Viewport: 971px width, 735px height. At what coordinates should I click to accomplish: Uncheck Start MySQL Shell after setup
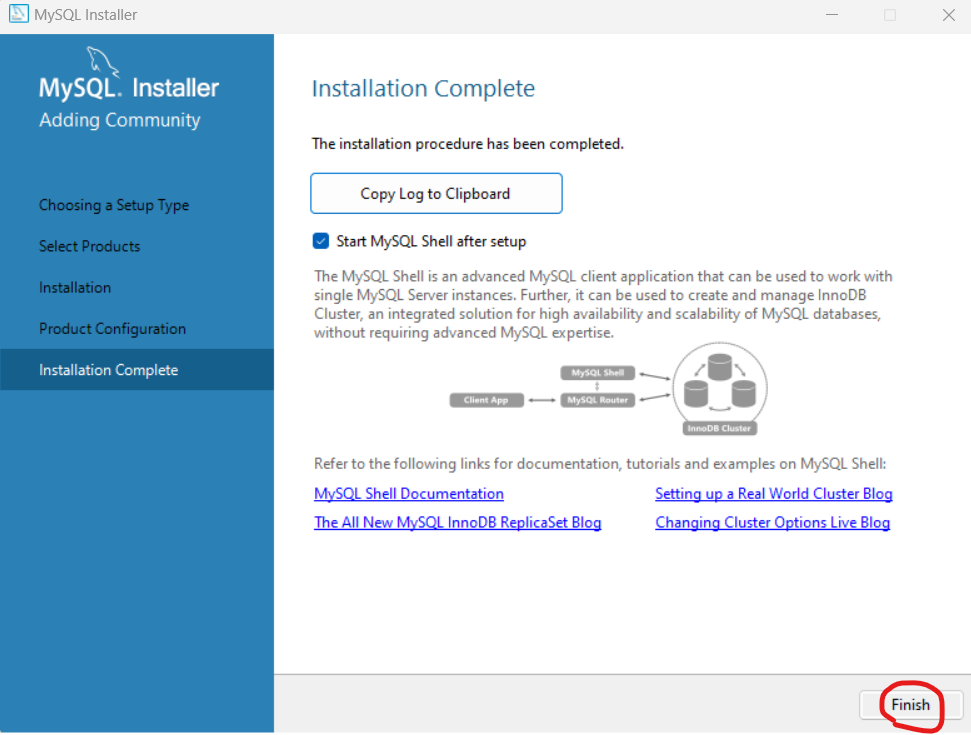(321, 241)
